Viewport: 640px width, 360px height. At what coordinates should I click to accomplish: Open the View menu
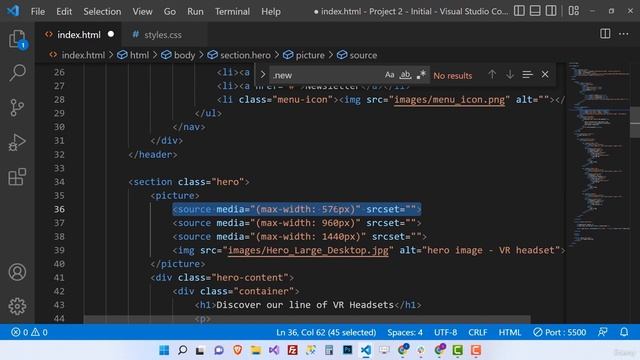click(x=142, y=11)
